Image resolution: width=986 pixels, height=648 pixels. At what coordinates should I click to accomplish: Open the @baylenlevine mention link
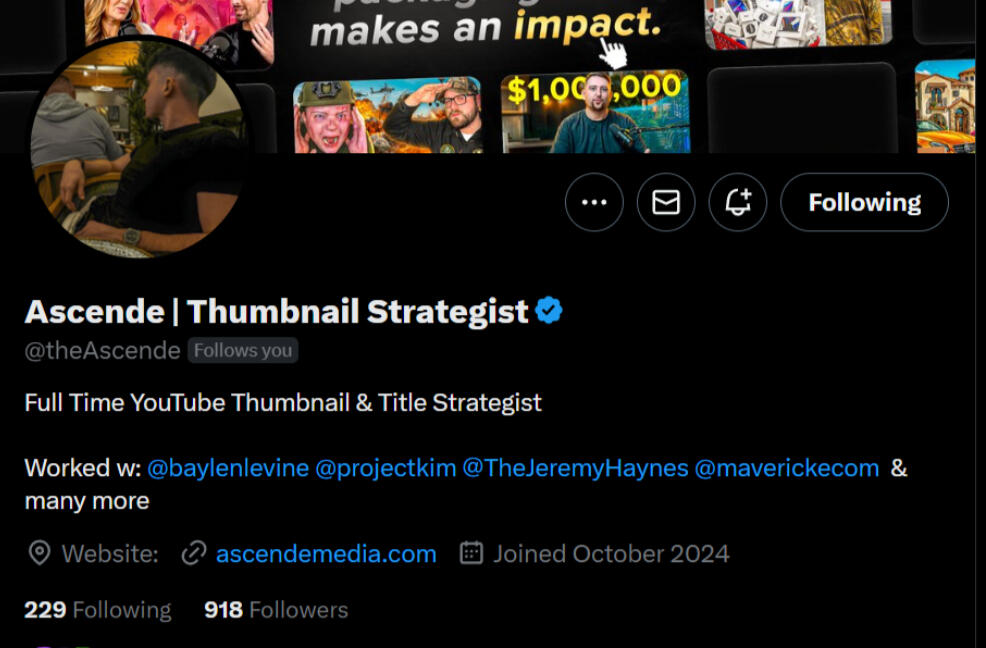228,468
